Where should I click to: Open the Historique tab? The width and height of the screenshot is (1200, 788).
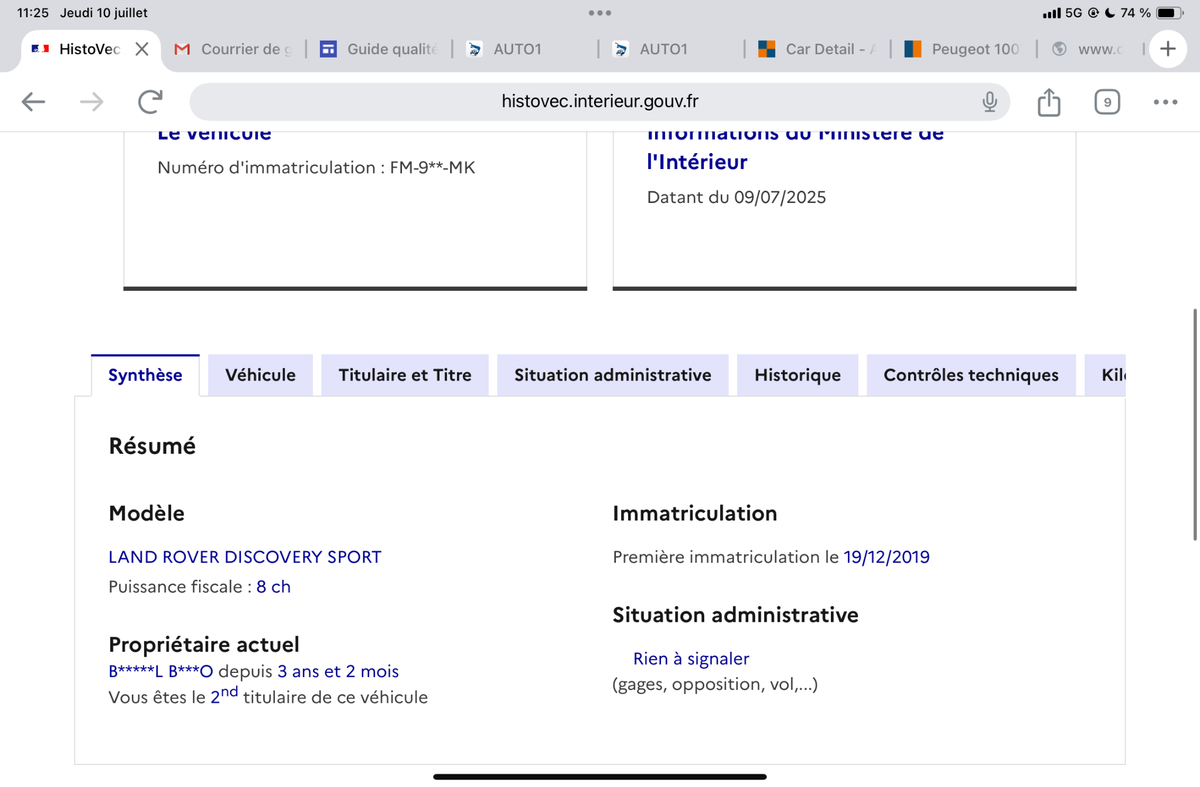tap(798, 375)
